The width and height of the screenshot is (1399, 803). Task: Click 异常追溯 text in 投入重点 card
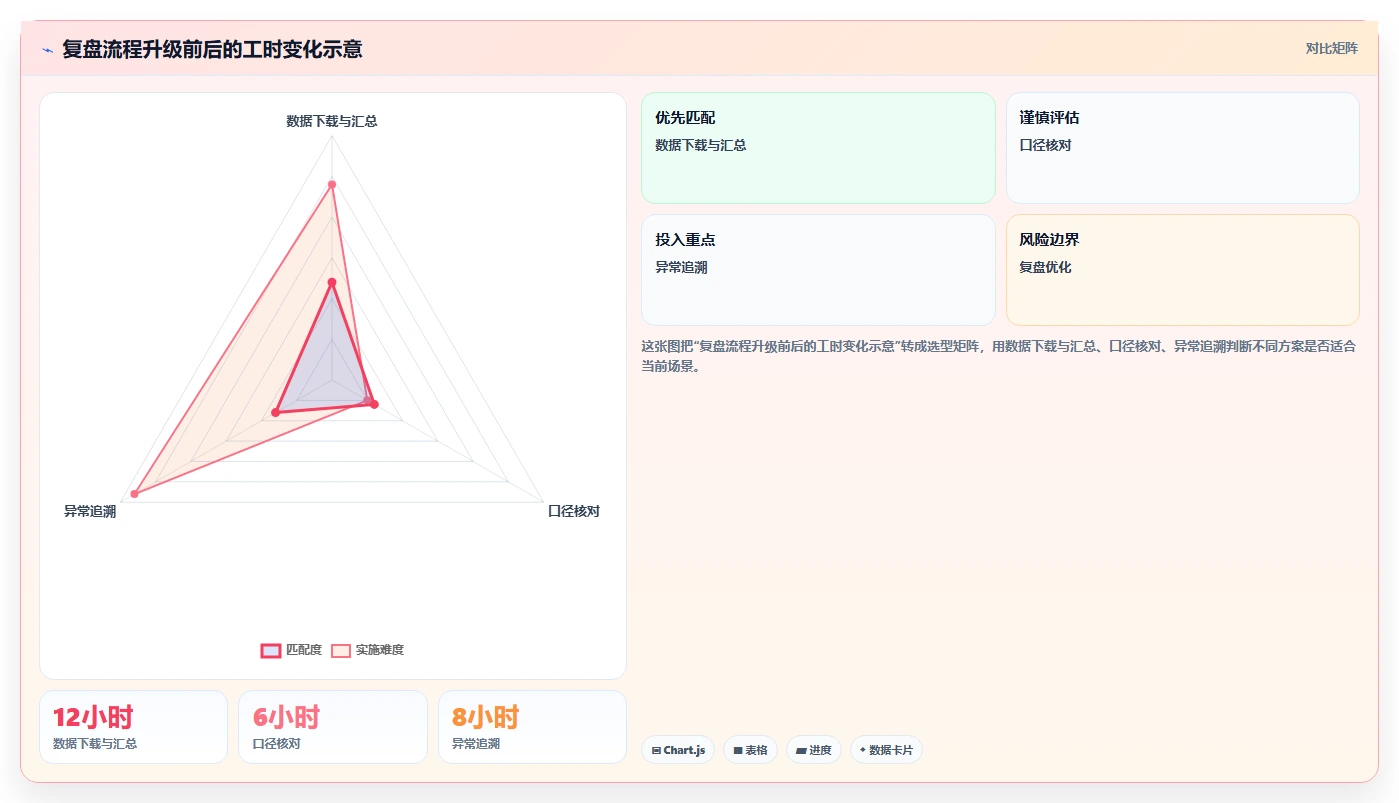click(681, 267)
